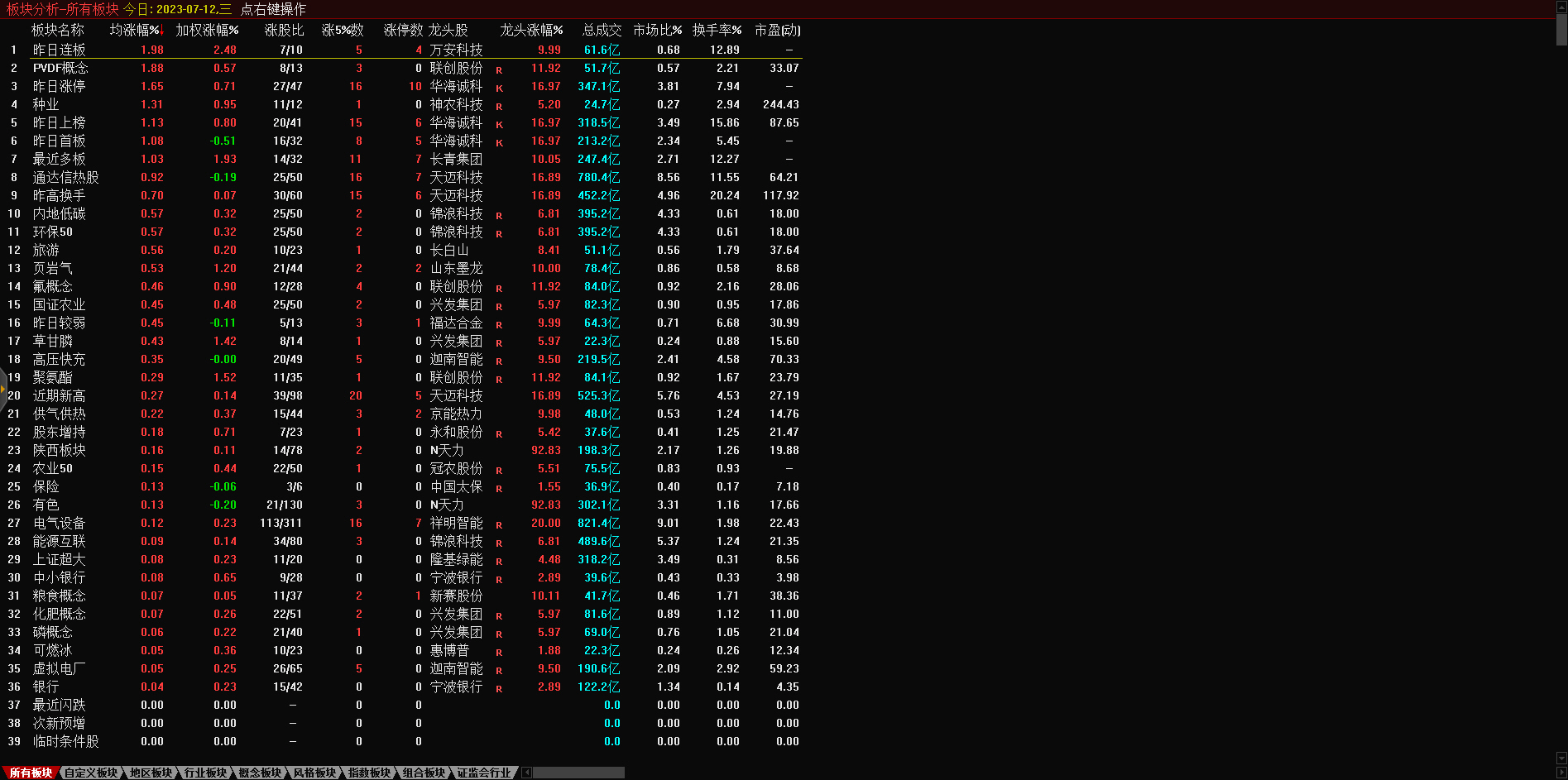
Task: Open the 证监会行业 tab
Action: pos(484,773)
